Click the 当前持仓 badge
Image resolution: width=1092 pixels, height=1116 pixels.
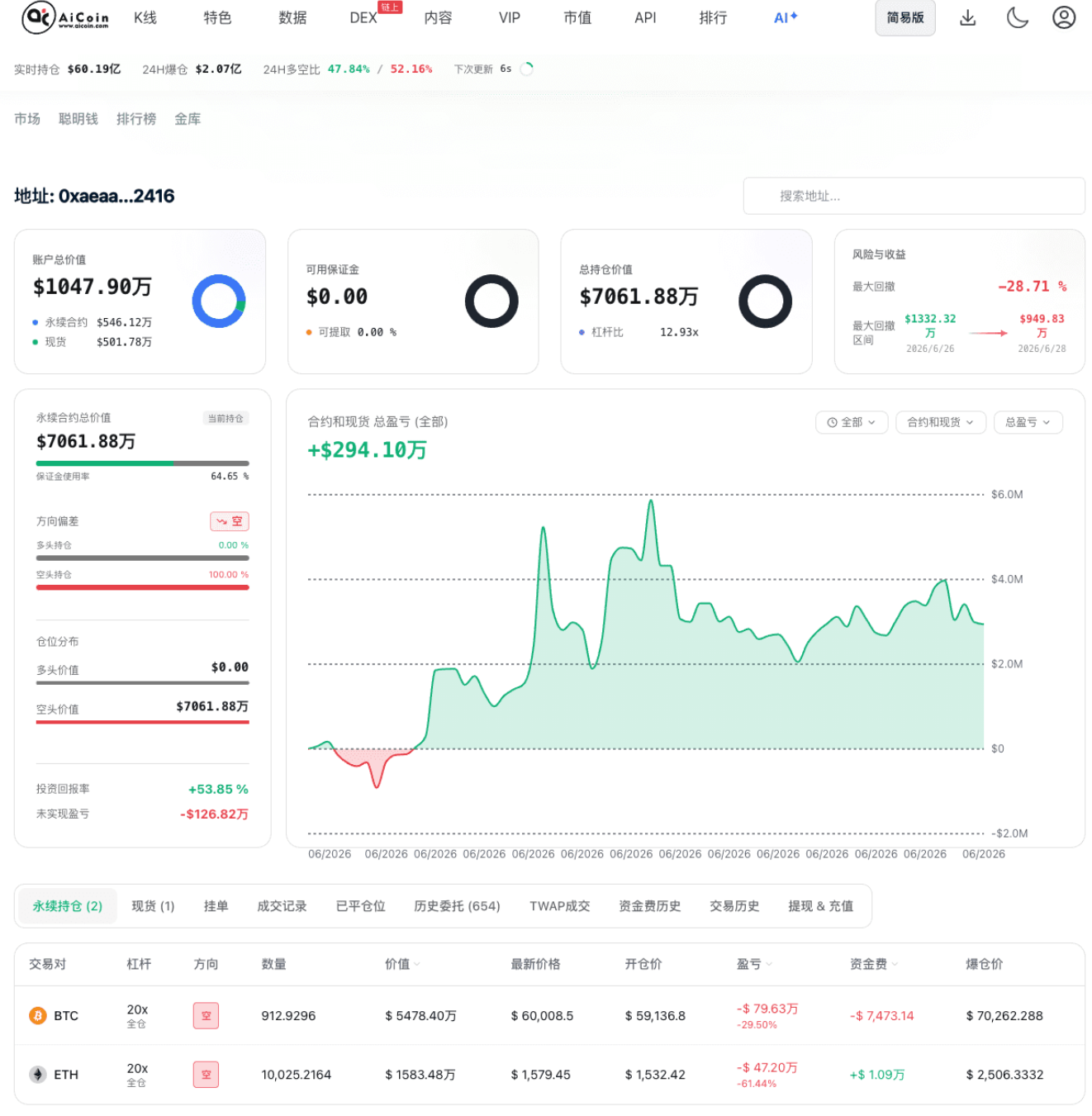click(226, 418)
